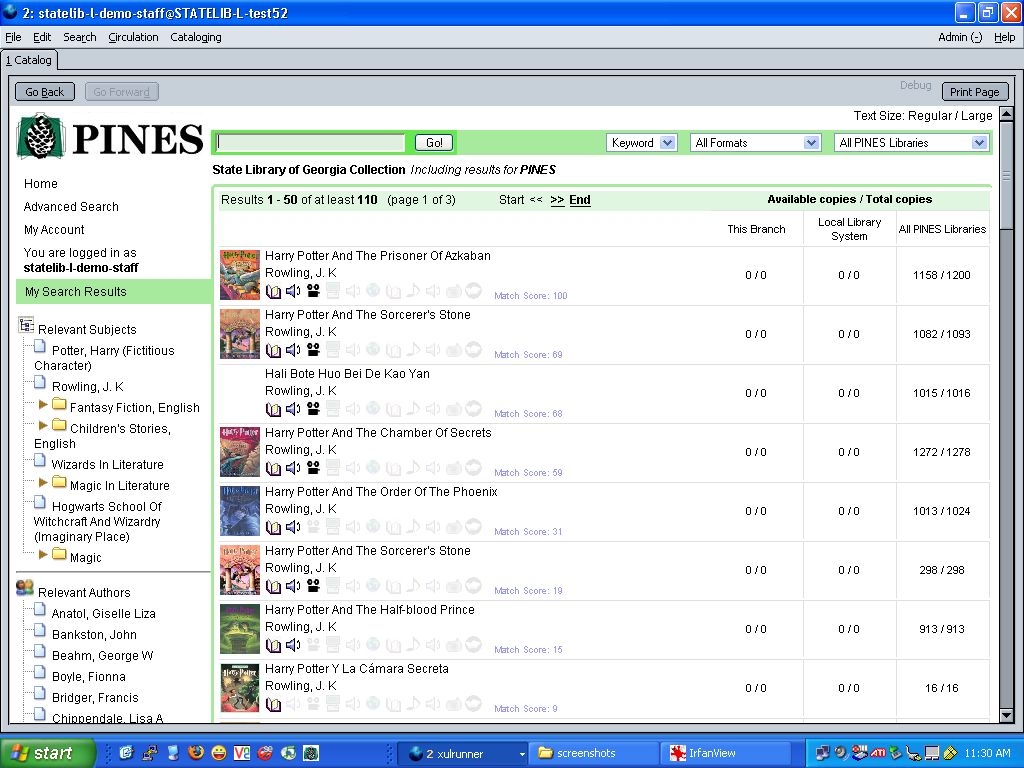
Task: Click the catalog search text field
Action: pyautogui.click(x=311, y=143)
